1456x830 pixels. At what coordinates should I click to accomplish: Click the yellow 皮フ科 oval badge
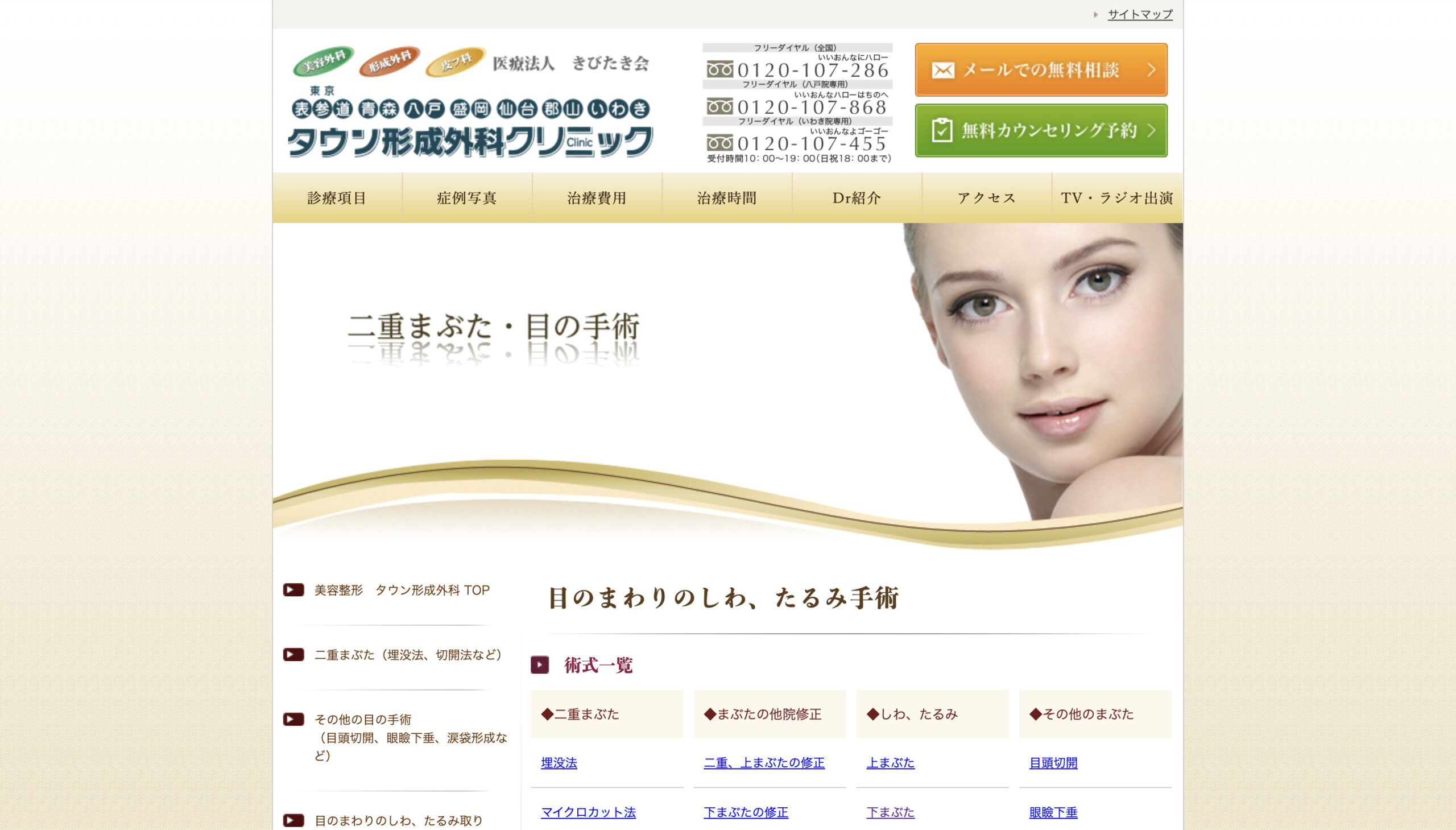pyautogui.click(x=456, y=61)
